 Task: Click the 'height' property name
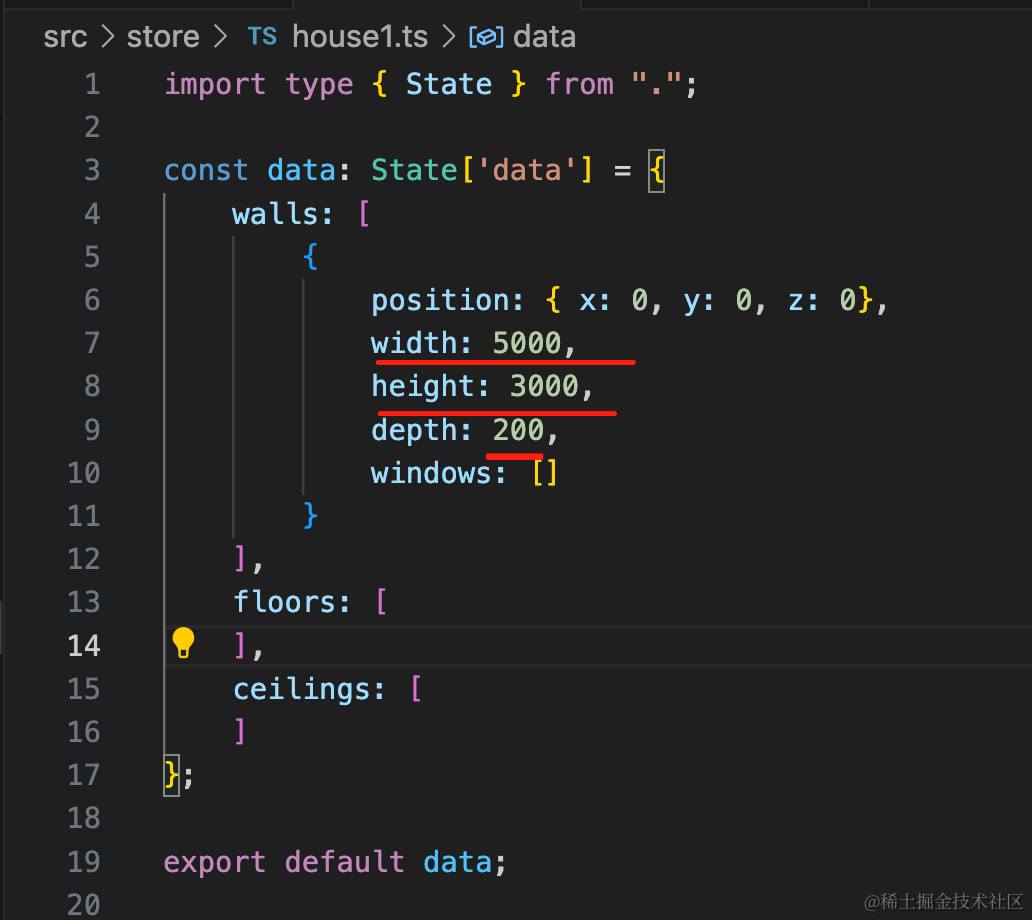click(x=423, y=386)
